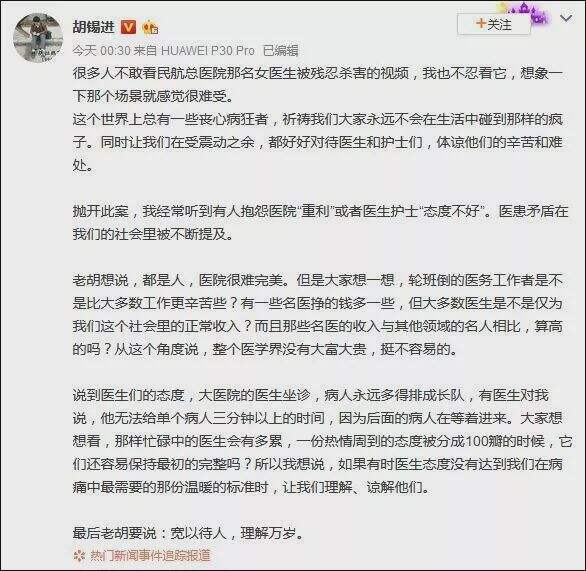586x571 pixels.
Task: Follow 胡锡进 with the 关注 button
Action: [494, 25]
